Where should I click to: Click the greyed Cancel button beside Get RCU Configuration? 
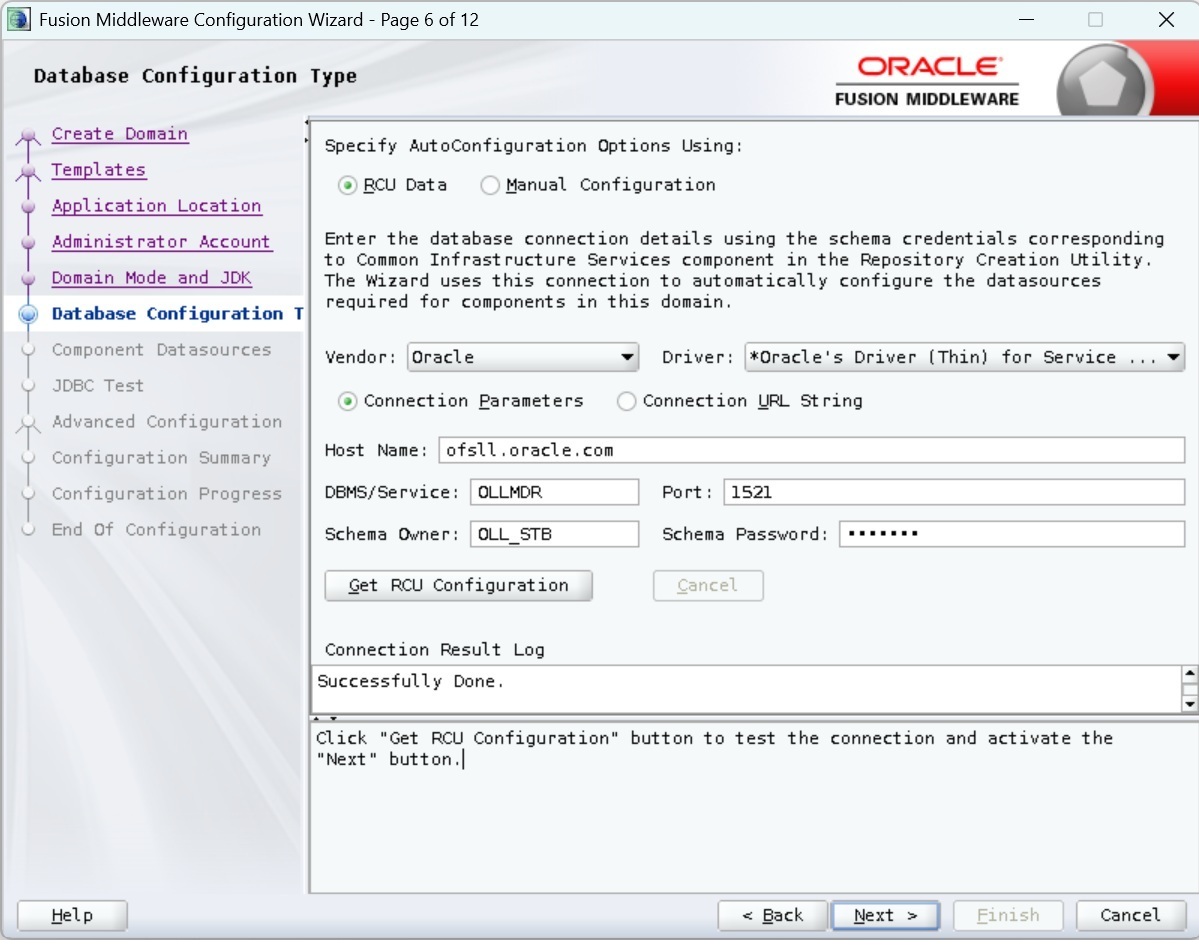tap(707, 586)
